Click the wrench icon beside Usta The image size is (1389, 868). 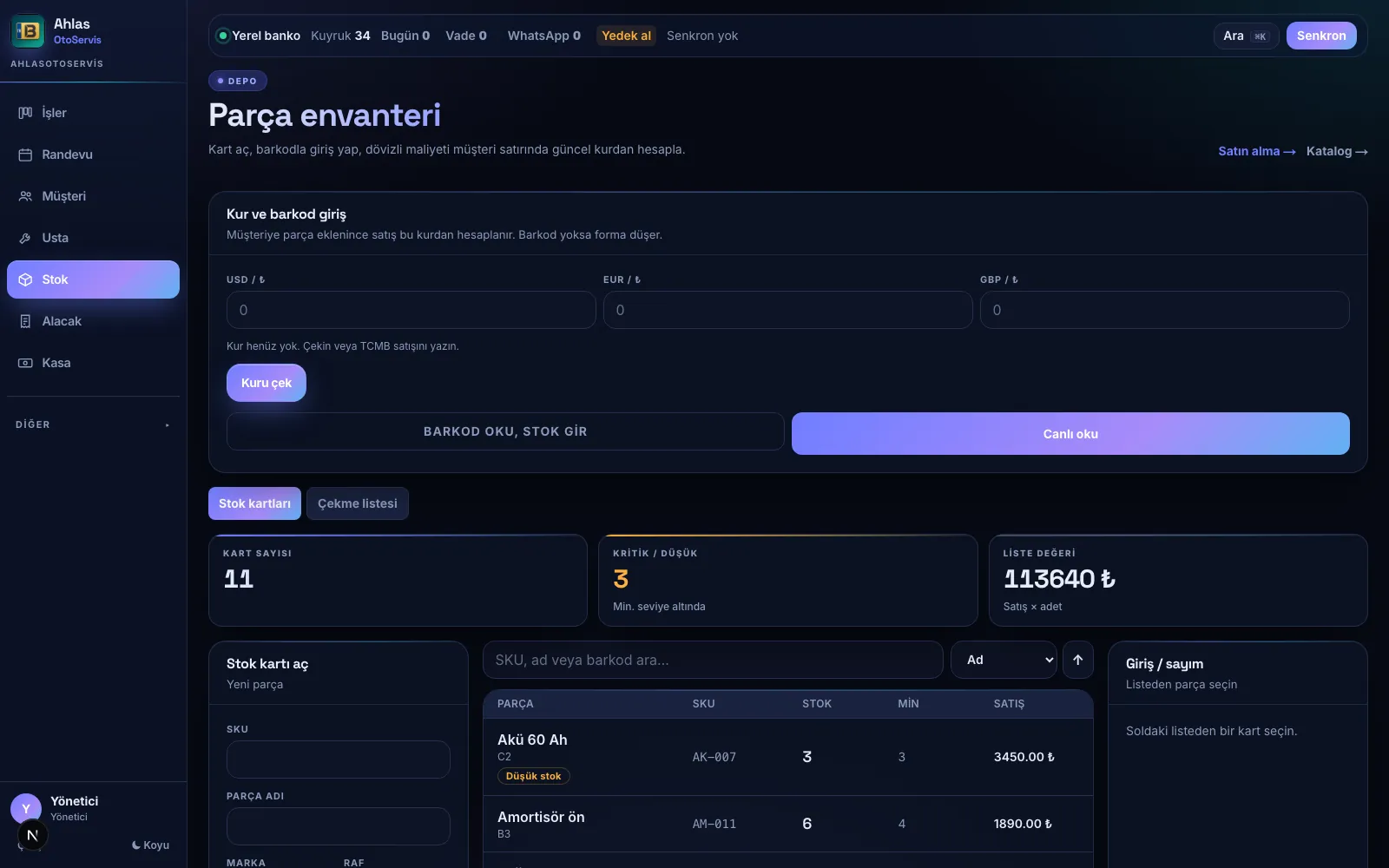(x=25, y=238)
